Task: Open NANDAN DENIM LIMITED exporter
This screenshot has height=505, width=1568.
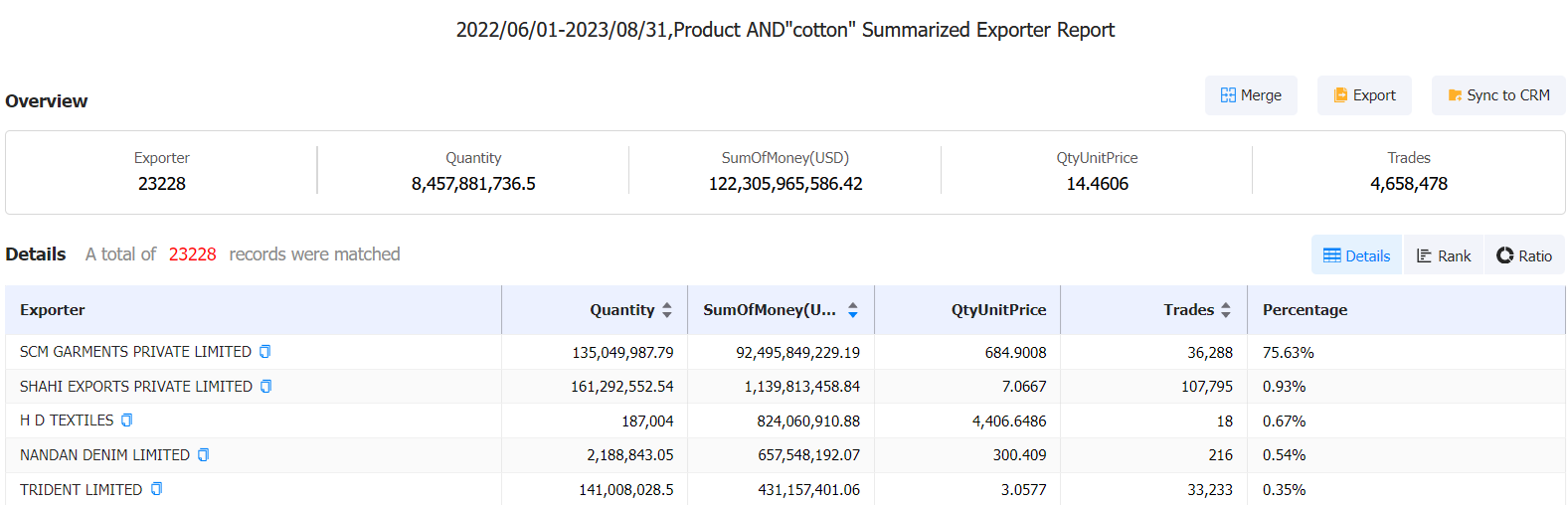Action: click(104, 455)
